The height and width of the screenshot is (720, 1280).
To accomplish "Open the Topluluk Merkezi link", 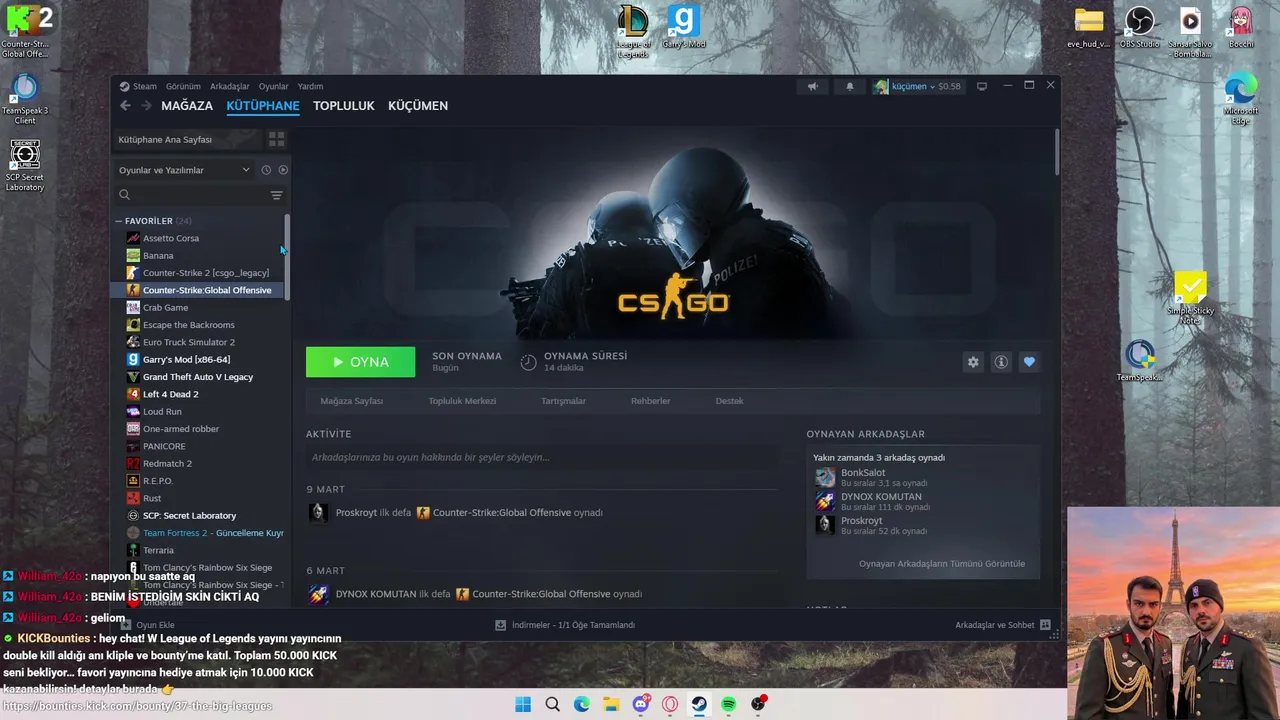I will point(462,401).
